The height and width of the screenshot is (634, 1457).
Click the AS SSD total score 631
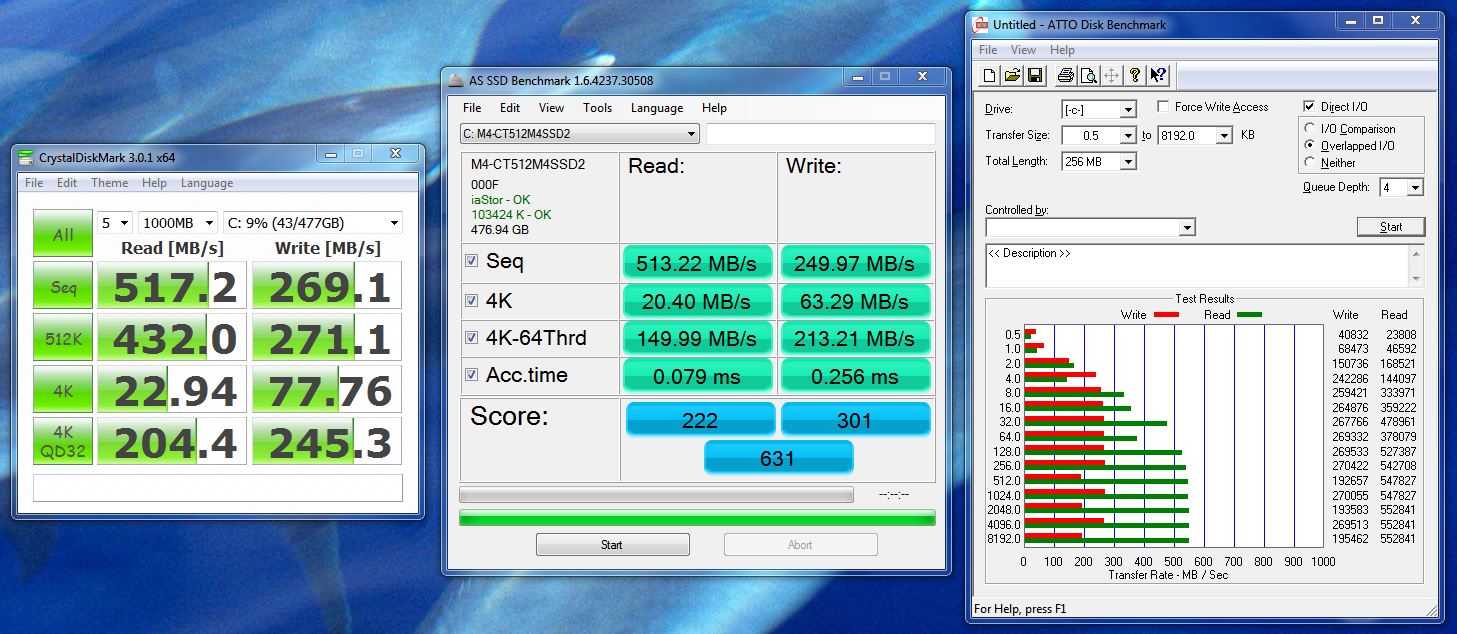(x=778, y=458)
